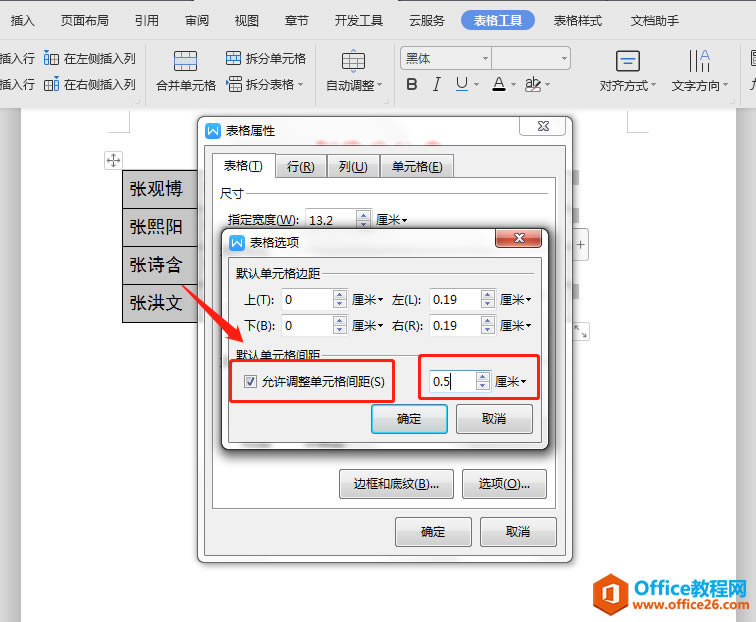This screenshot has height=622, width=756.
Task: Insert column to the left (在左侧插入列)
Action: coord(90,58)
